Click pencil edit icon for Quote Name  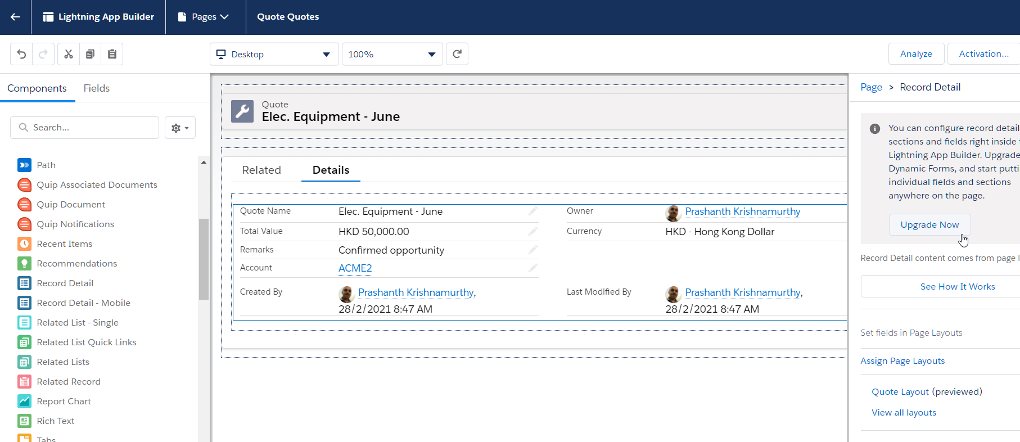click(533, 212)
